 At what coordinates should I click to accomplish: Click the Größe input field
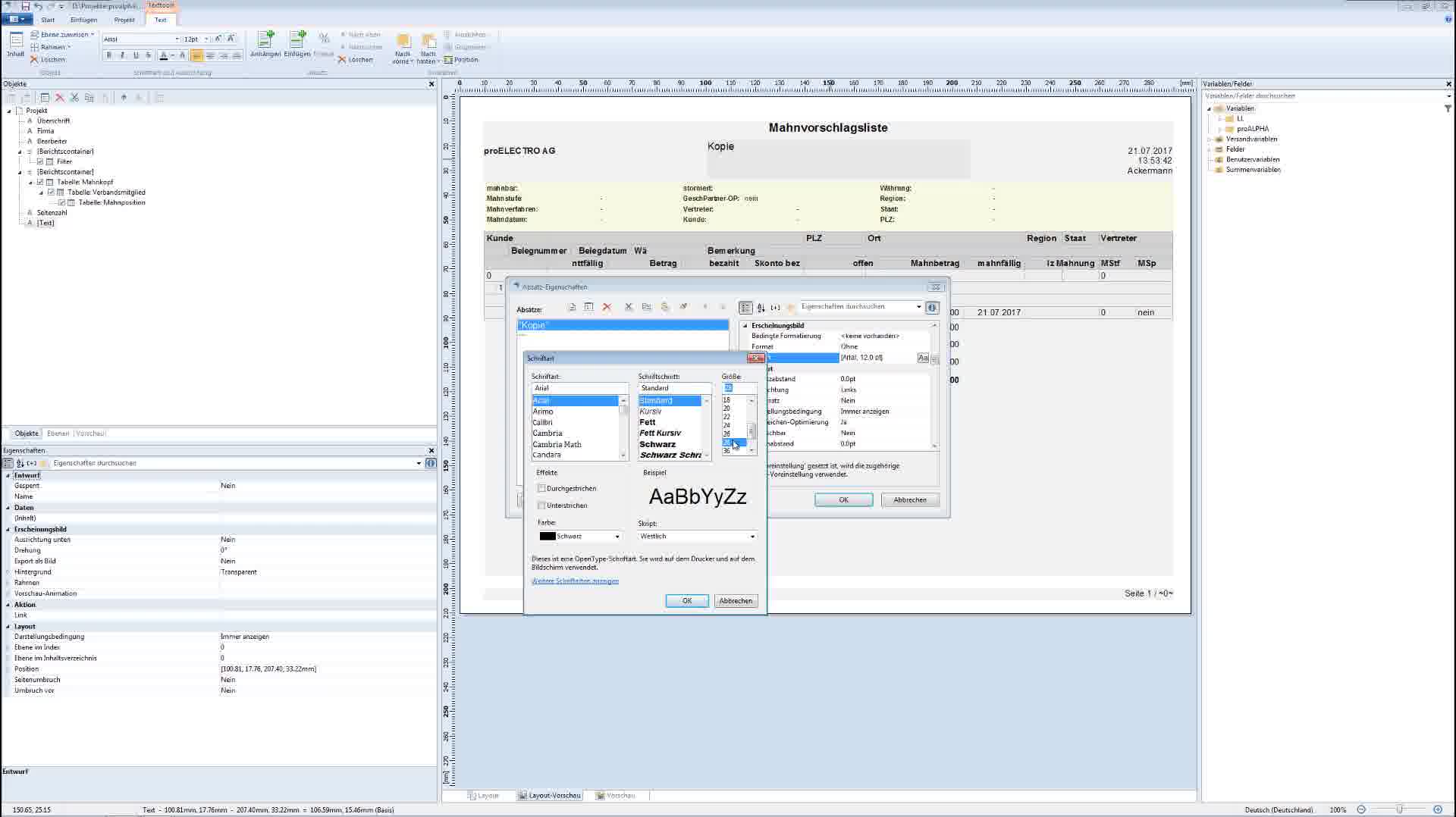tap(739, 388)
